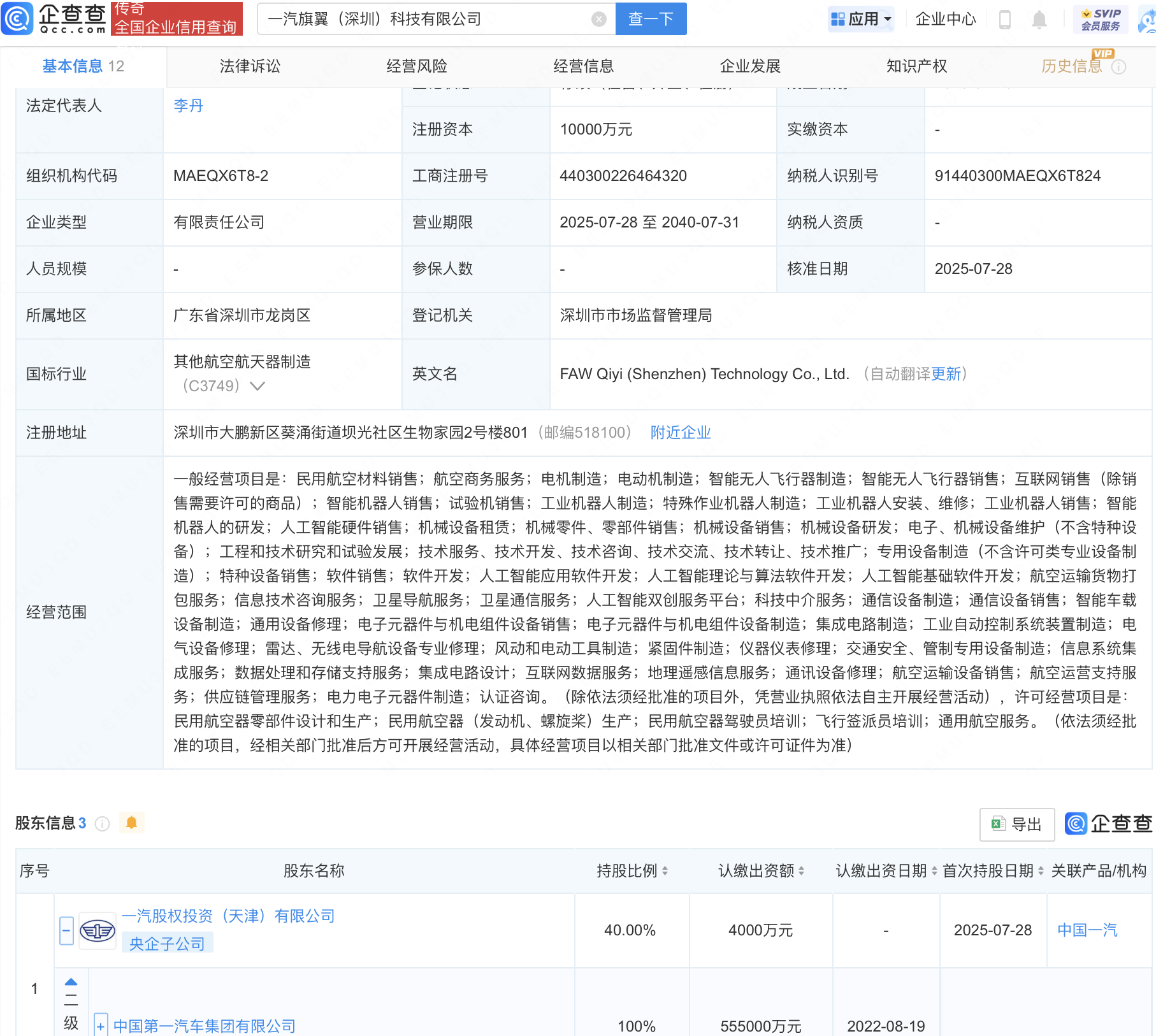This screenshot has width=1156, height=1036.
Task: Sort by 首次持股日期 column arrows
Action: tap(1041, 871)
